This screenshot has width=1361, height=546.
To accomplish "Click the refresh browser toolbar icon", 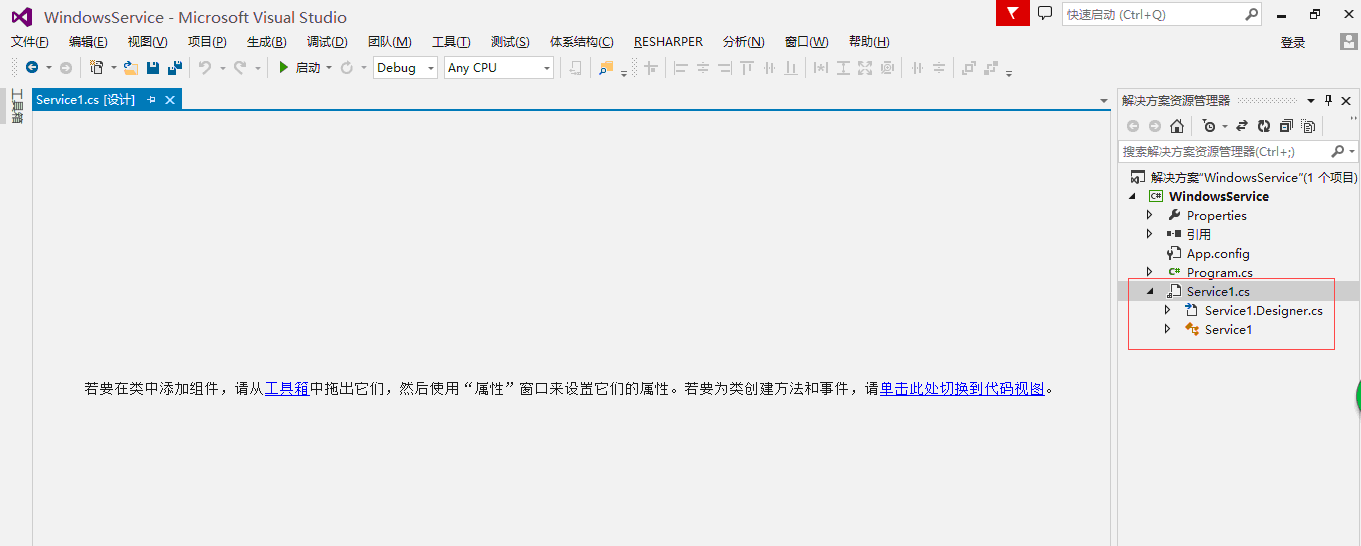I will click(346, 67).
